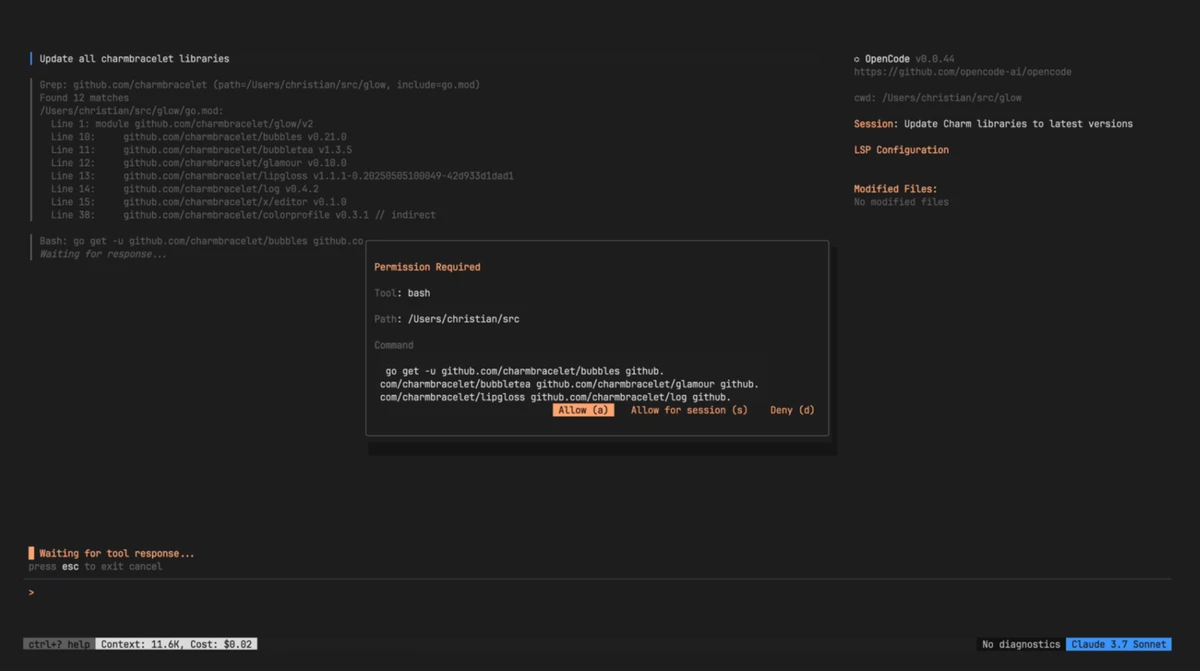Click the ctrl+? help indicator
1200x671 pixels.
point(60,644)
